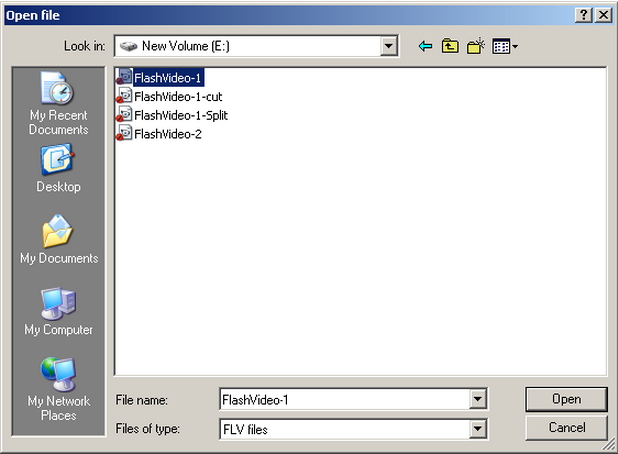Click the Help question mark button
This screenshot has width=618, height=454.
click(x=585, y=15)
